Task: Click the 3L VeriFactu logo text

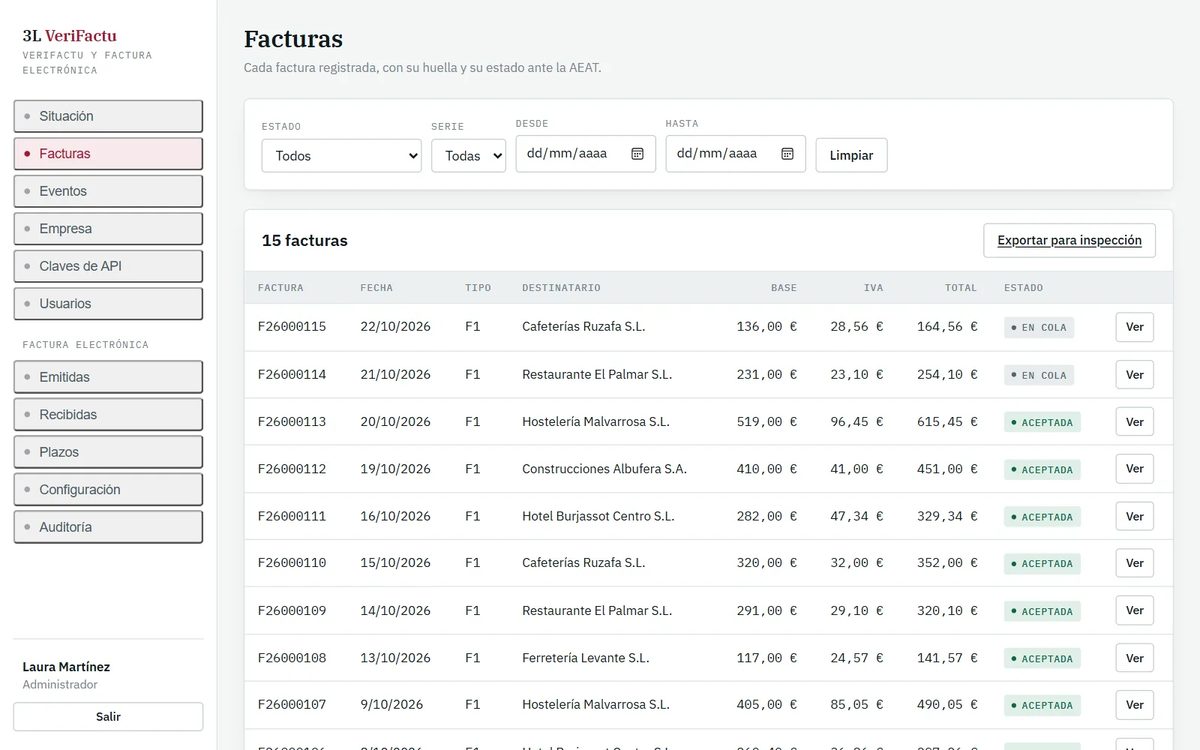Action: pos(70,36)
